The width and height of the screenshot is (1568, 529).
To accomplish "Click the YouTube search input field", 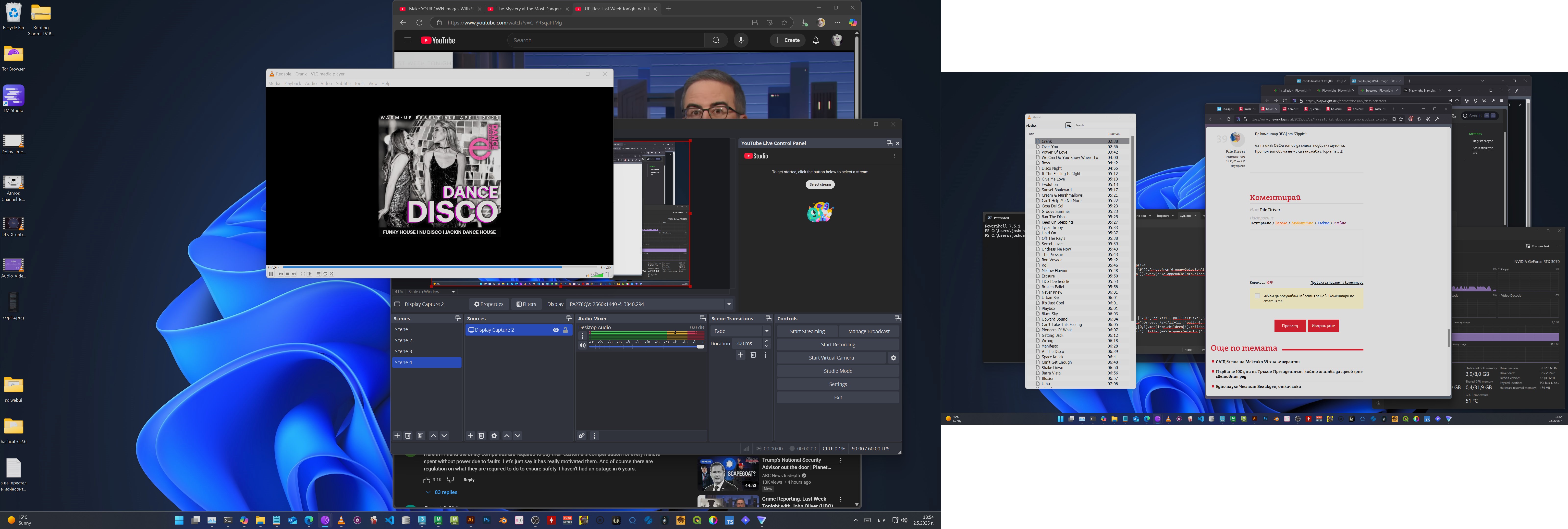I will tap(606, 40).
